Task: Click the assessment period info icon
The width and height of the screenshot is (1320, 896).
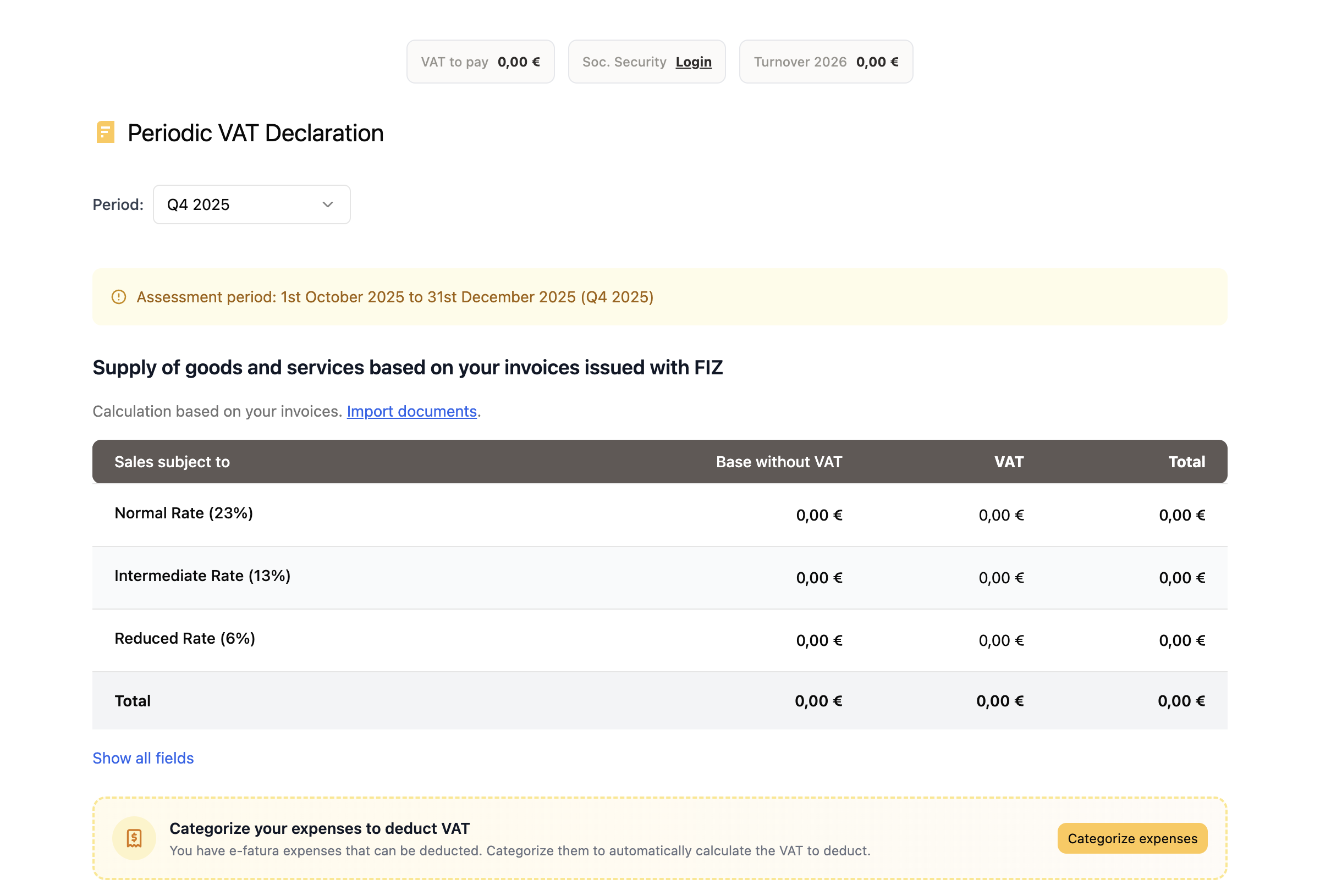Action: (x=119, y=297)
